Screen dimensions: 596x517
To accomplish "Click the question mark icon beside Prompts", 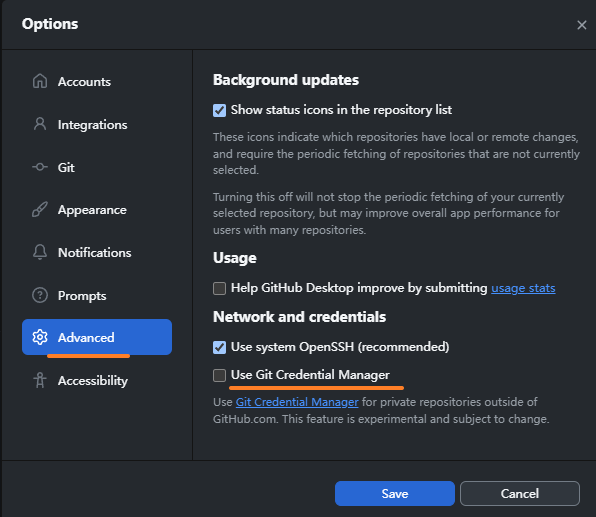I will pos(40,295).
